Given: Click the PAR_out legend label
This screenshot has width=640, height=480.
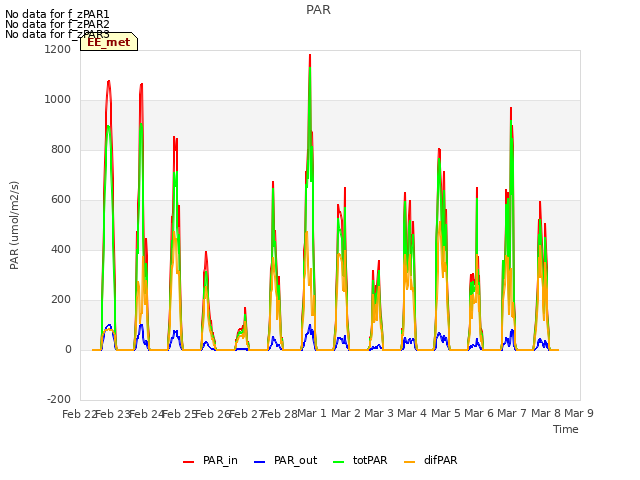Looking at the screenshot, I should (x=296, y=460).
